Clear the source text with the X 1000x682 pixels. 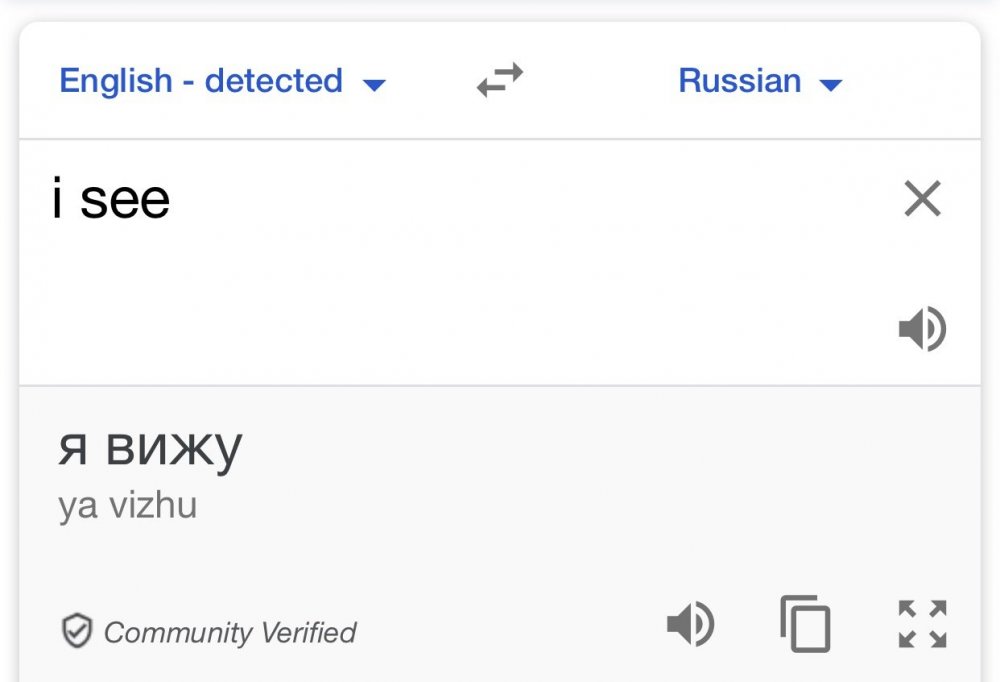click(922, 199)
